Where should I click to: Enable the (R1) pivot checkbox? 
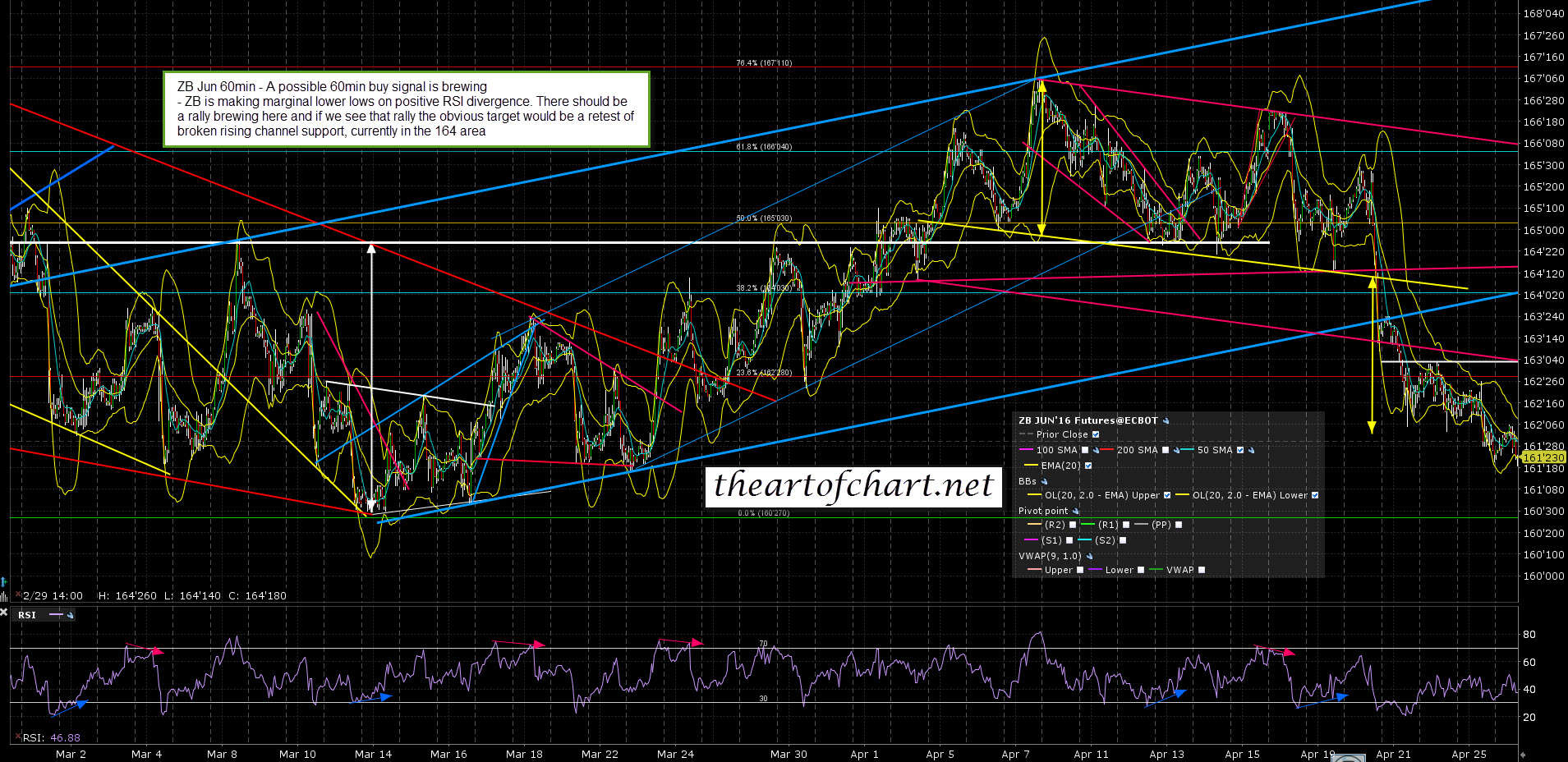(1125, 525)
